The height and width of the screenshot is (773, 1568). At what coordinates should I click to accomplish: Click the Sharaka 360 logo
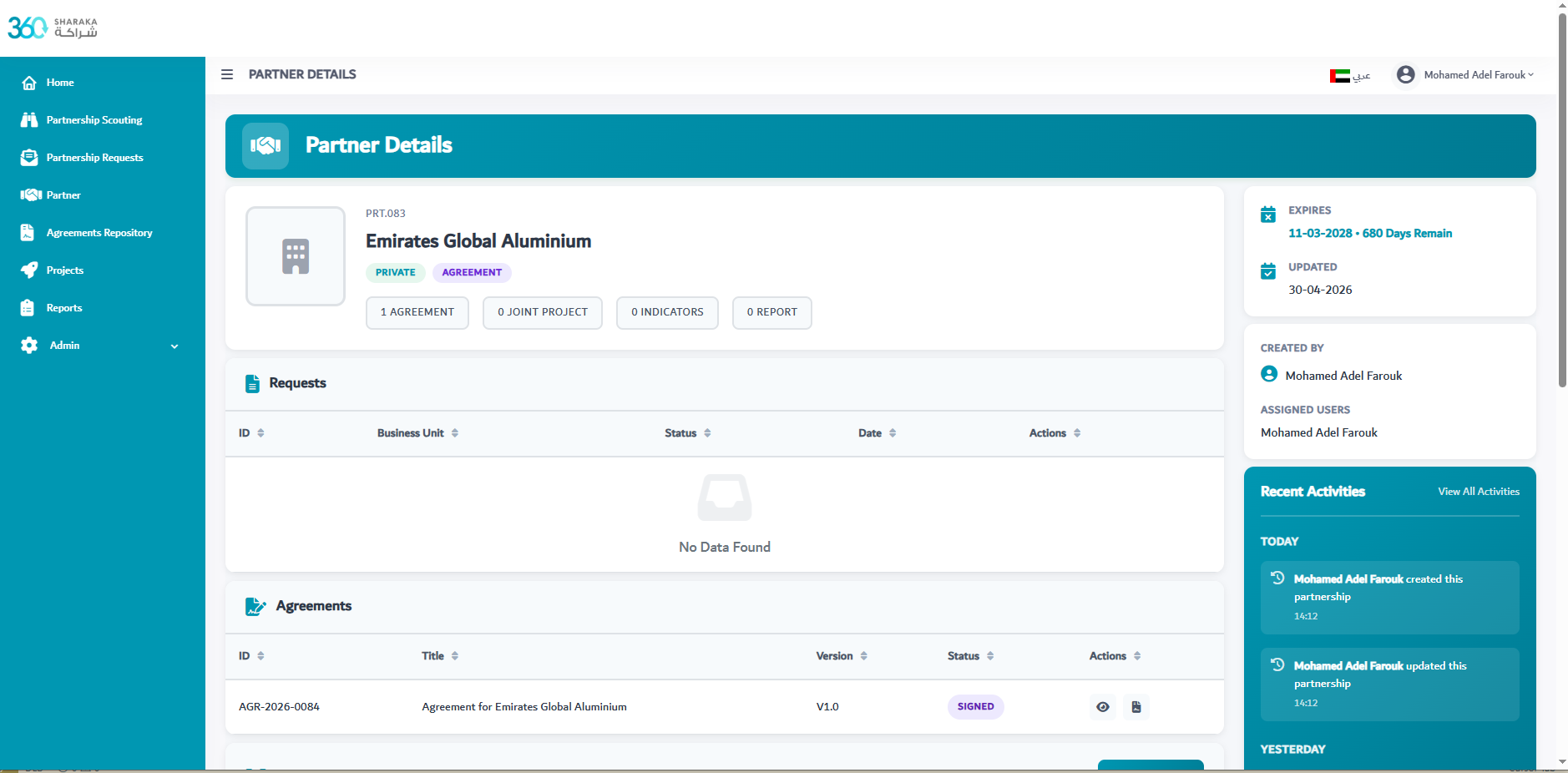[53, 28]
